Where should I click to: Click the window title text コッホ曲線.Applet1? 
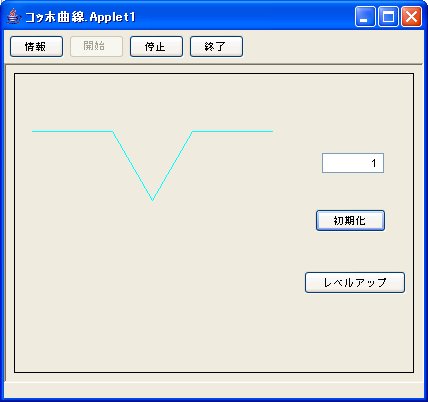[x=80, y=17]
